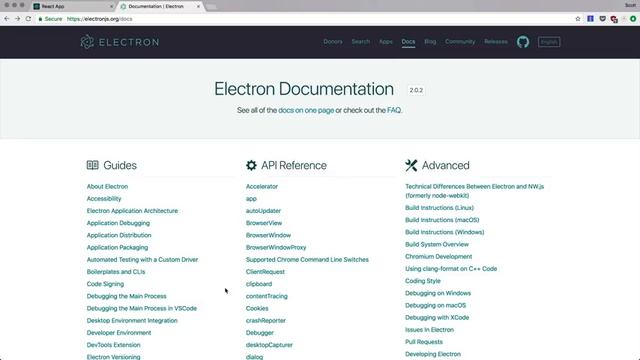This screenshot has width=640, height=360.
Task: Open the Boilerplates and CLIs guide
Action: [116, 272]
